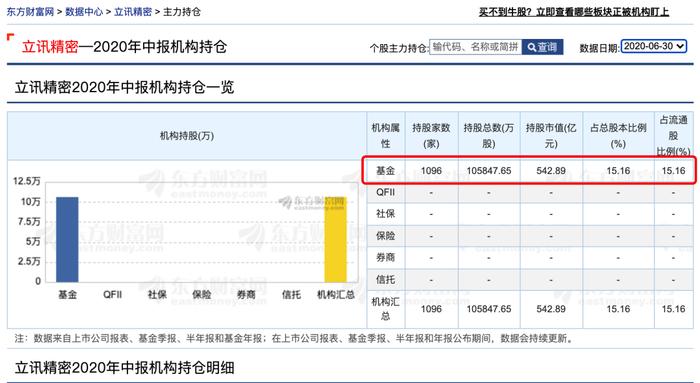Click the stock code search input field

475,47
